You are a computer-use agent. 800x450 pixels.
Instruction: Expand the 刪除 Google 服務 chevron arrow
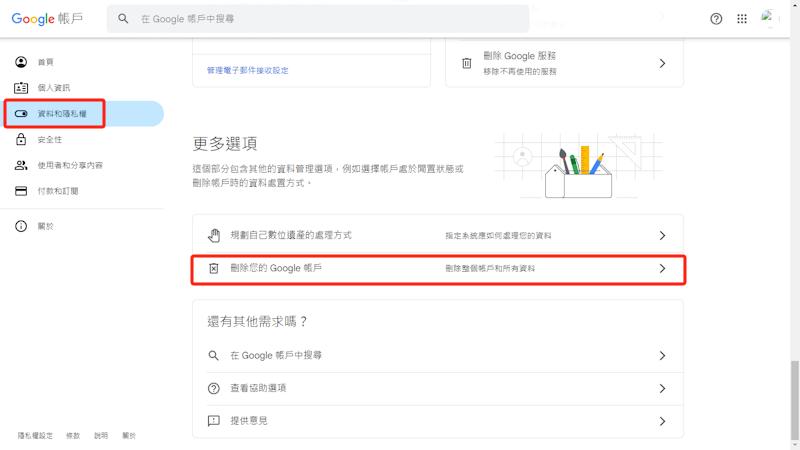click(x=662, y=63)
